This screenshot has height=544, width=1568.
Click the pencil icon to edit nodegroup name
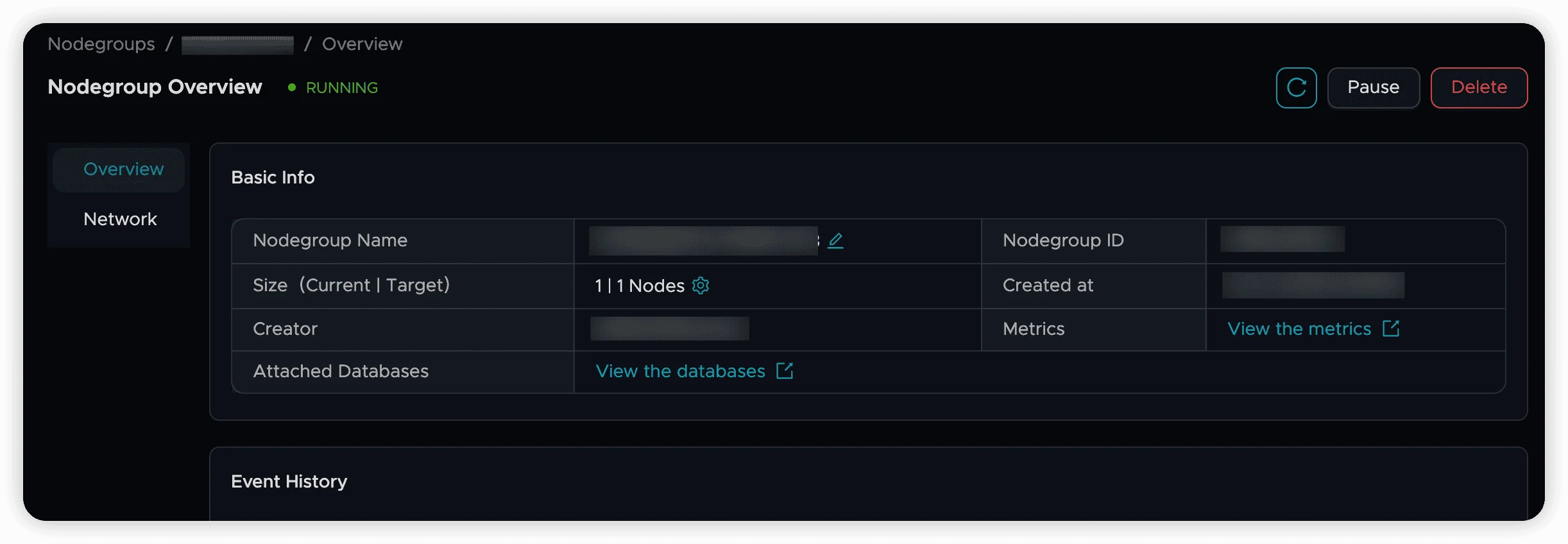click(x=835, y=241)
